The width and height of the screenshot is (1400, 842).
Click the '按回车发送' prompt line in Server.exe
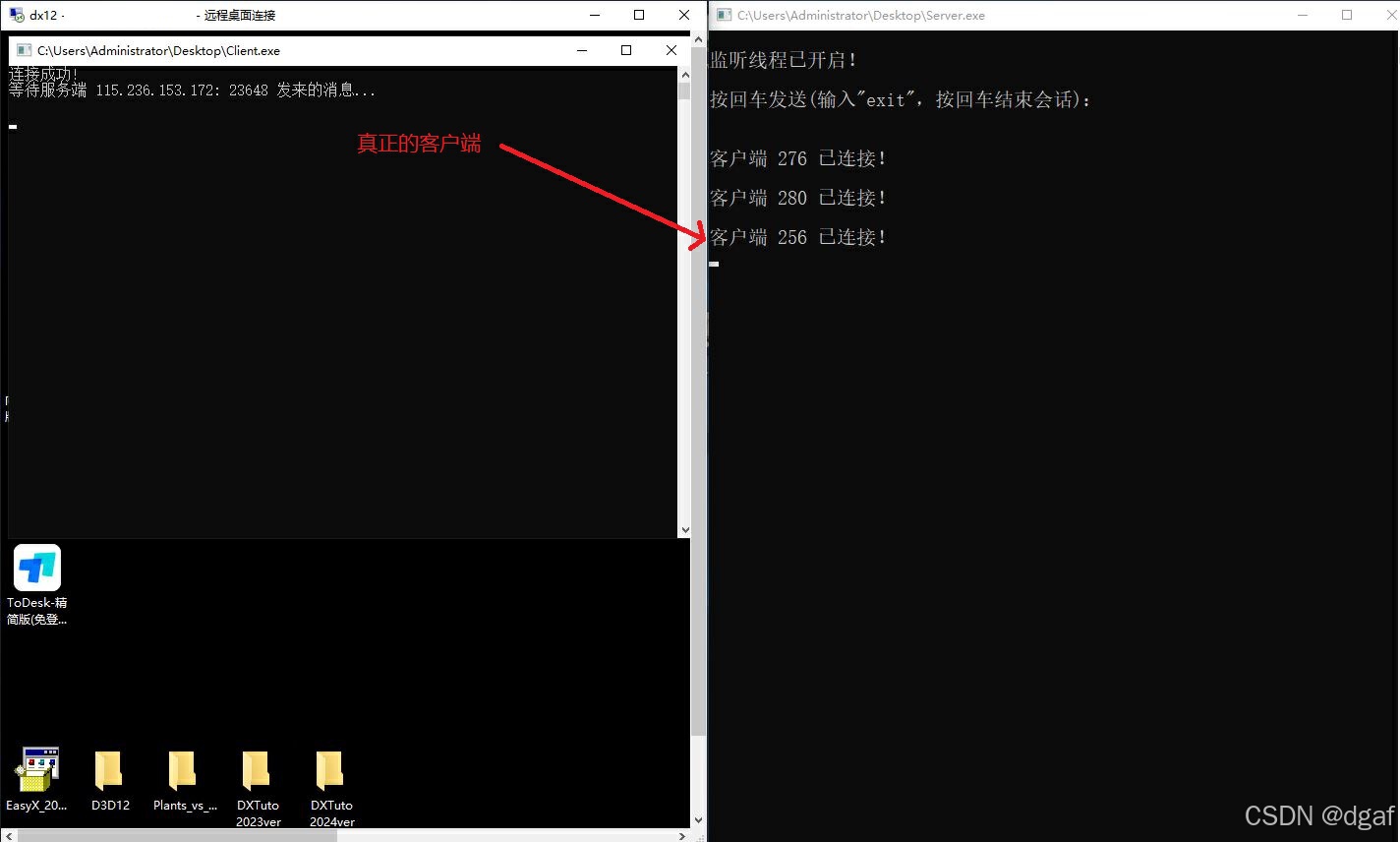(901, 99)
